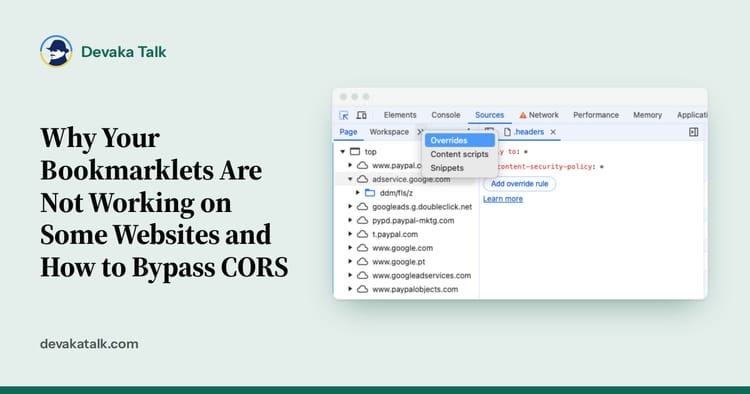Toggle the device toolbar icon
The height and width of the screenshot is (394, 750).
(x=362, y=115)
